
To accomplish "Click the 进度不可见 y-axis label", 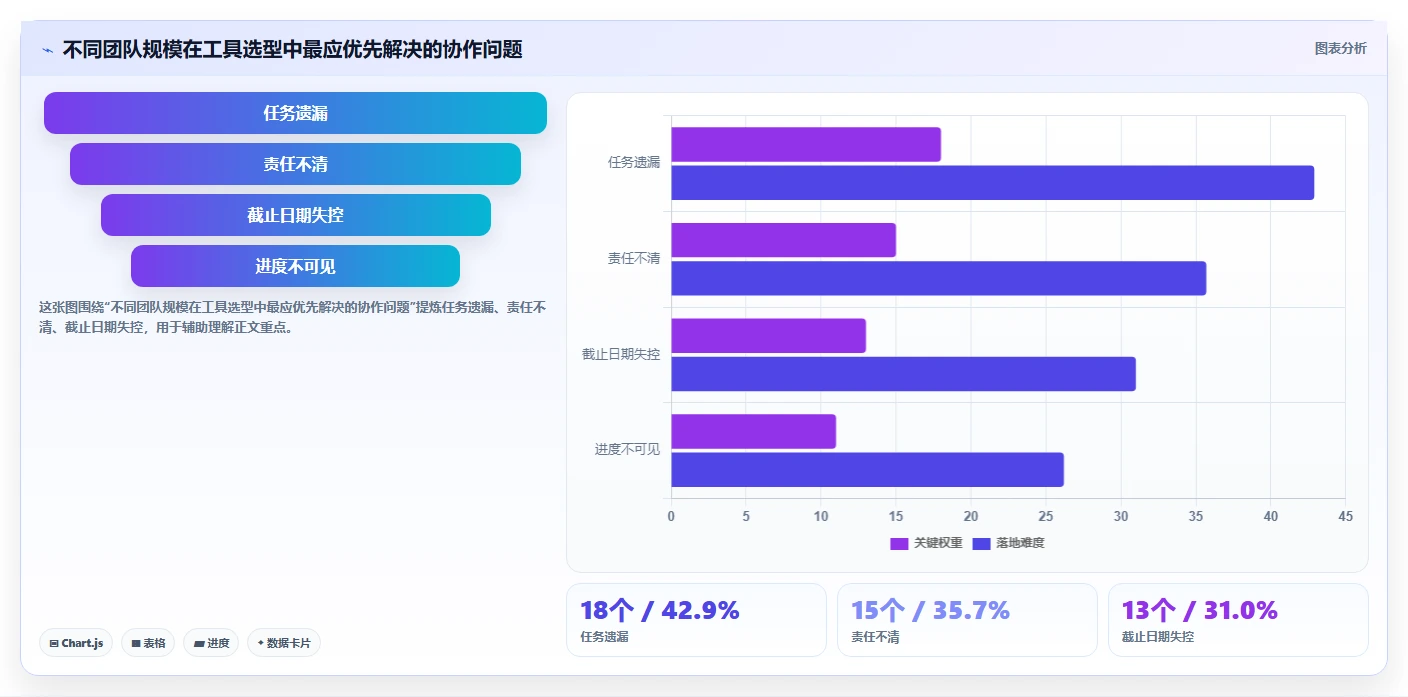I will (627, 450).
